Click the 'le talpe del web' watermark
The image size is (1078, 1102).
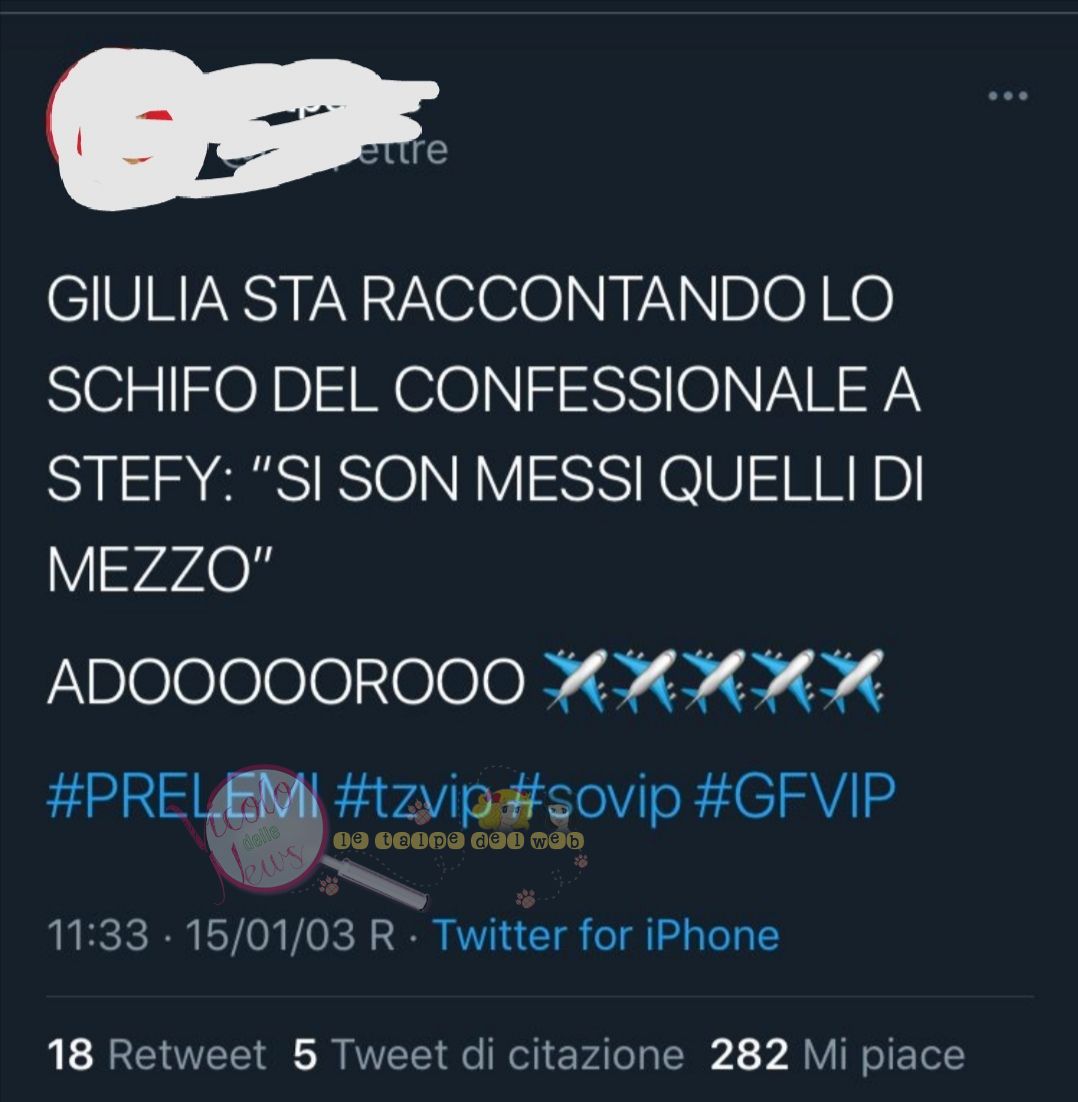459,840
